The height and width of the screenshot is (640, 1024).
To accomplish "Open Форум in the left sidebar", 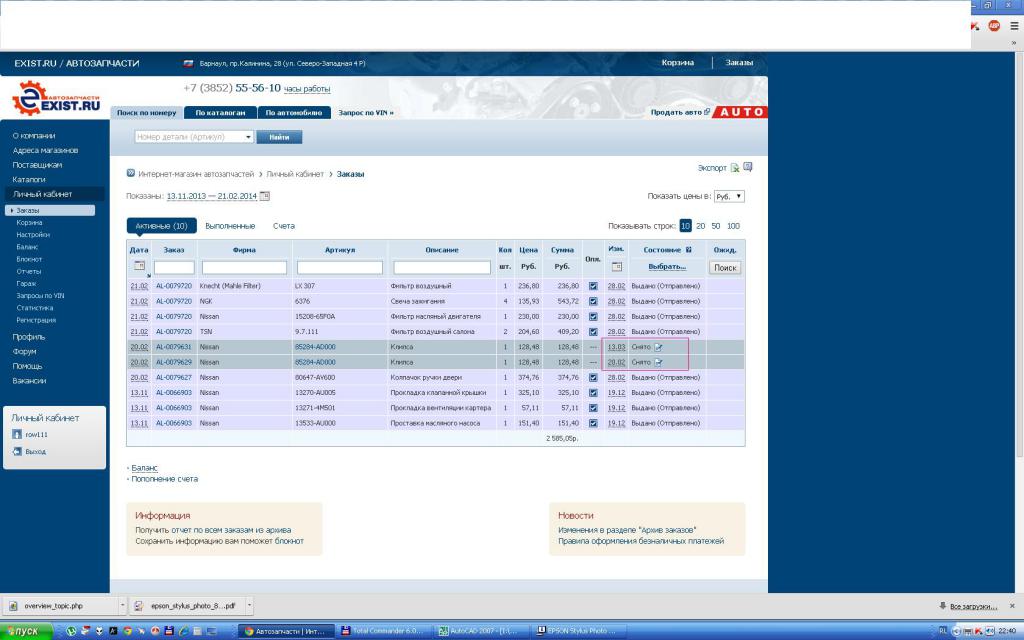I will tap(24, 351).
